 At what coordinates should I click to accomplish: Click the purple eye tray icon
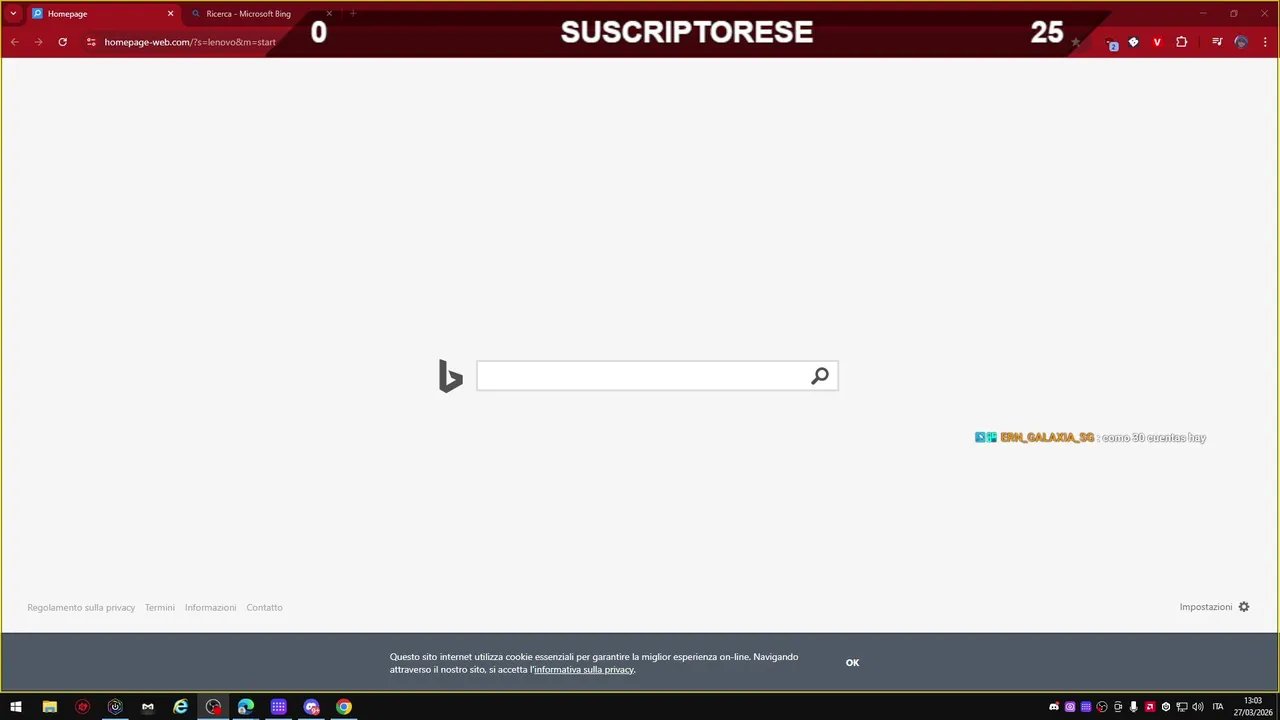(x=1070, y=707)
